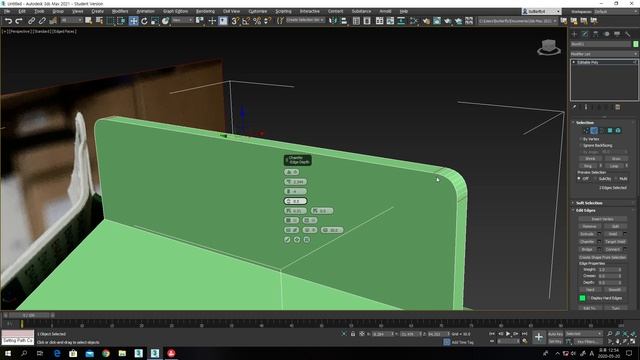Open the Utilities wrench tab

pyautogui.click(x=628, y=34)
